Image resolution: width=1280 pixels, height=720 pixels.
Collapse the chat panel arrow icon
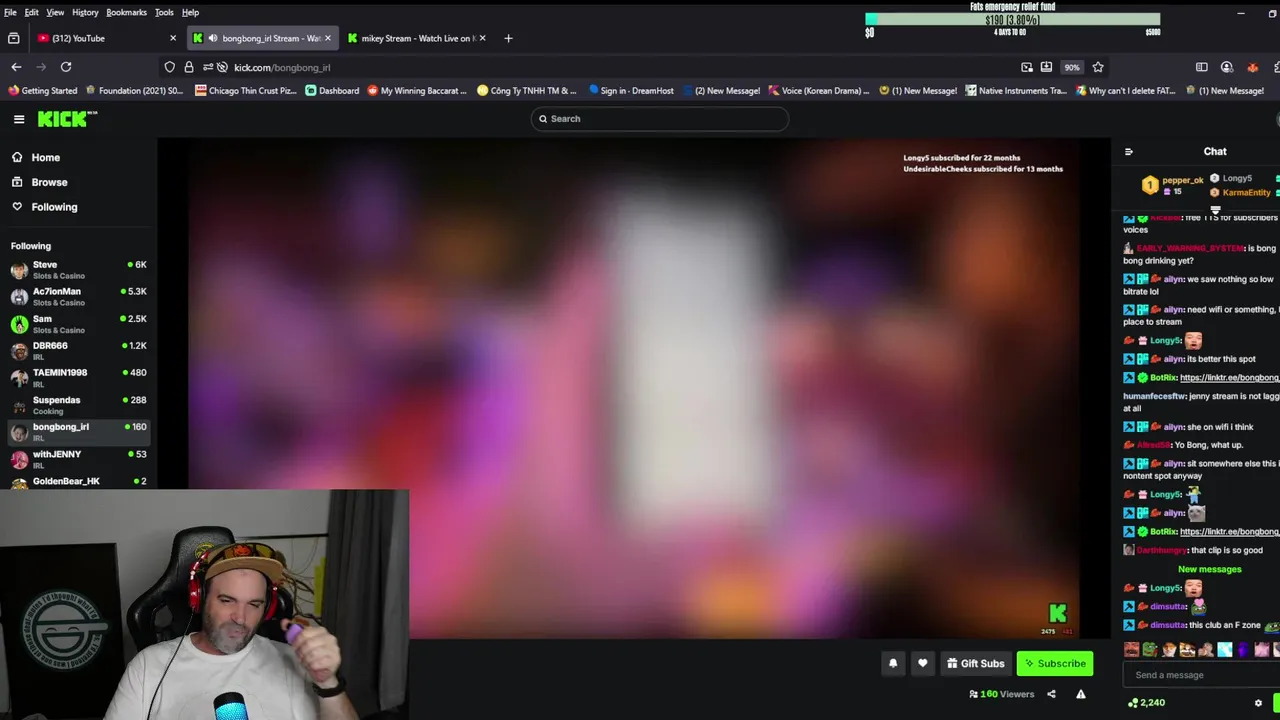tap(1129, 152)
